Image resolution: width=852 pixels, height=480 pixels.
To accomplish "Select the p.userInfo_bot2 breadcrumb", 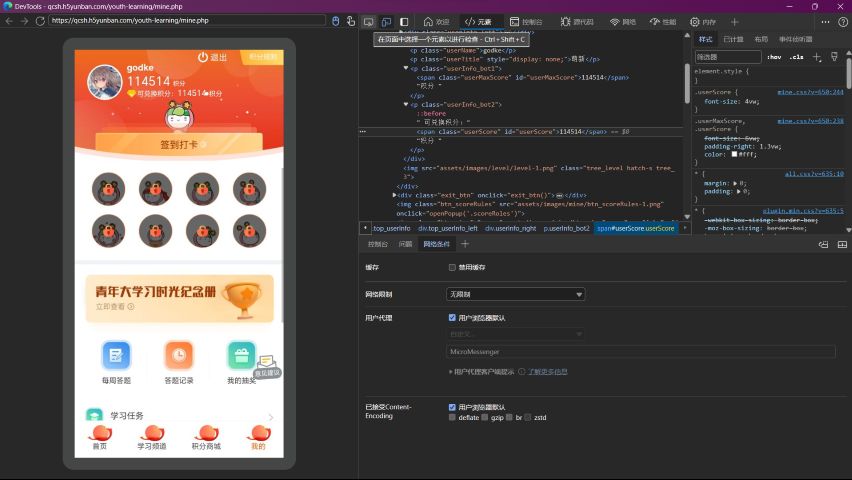I will pyautogui.click(x=566, y=228).
